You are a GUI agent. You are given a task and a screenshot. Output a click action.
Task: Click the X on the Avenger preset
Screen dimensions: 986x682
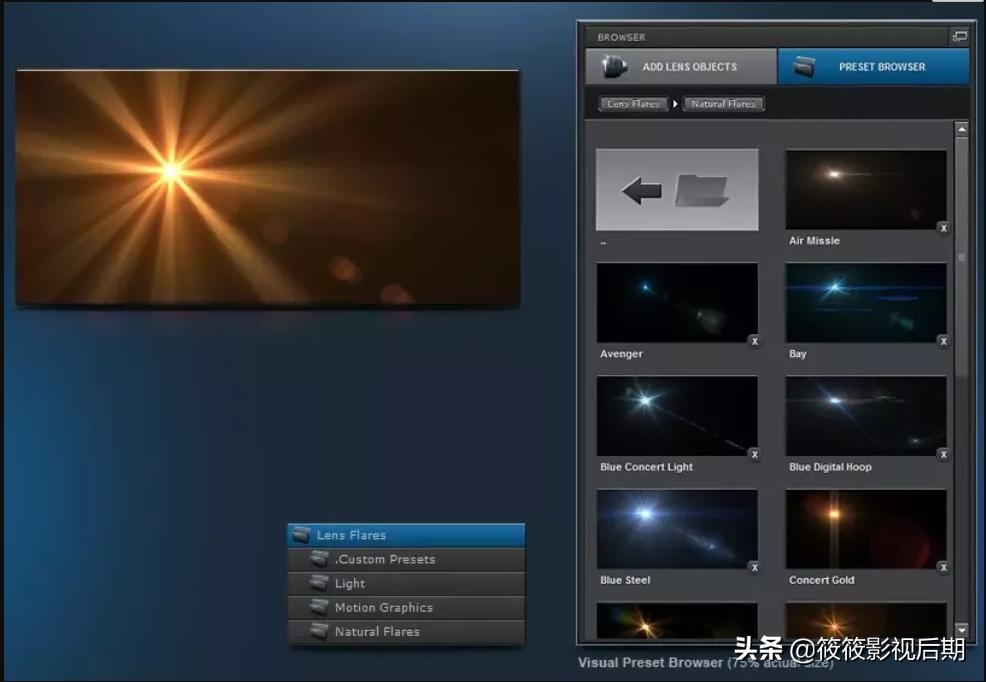(754, 341)
